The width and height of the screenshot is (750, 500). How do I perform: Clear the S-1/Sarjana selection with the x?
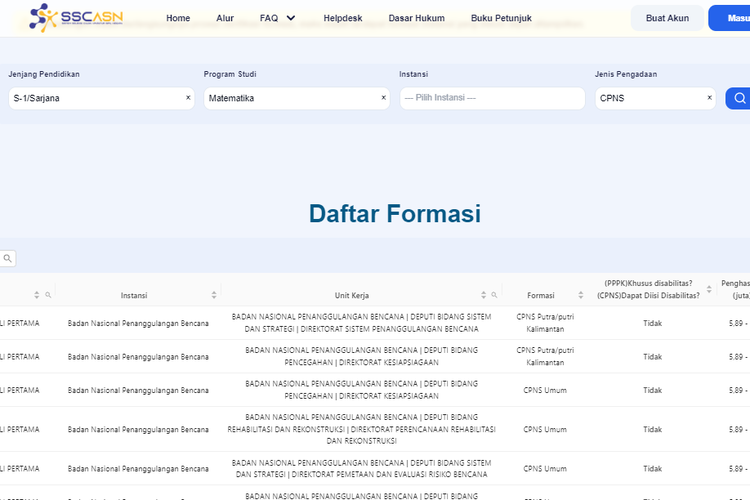click(188, 98)
